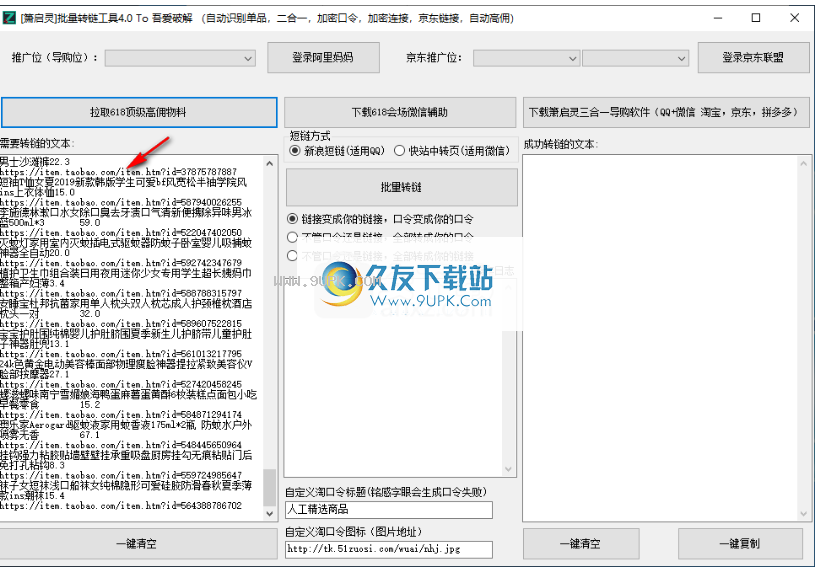The image size is (821, 568).
Task: Select 链接变成你的链接，口令变成你的口令 option
Action: [380, 219]
